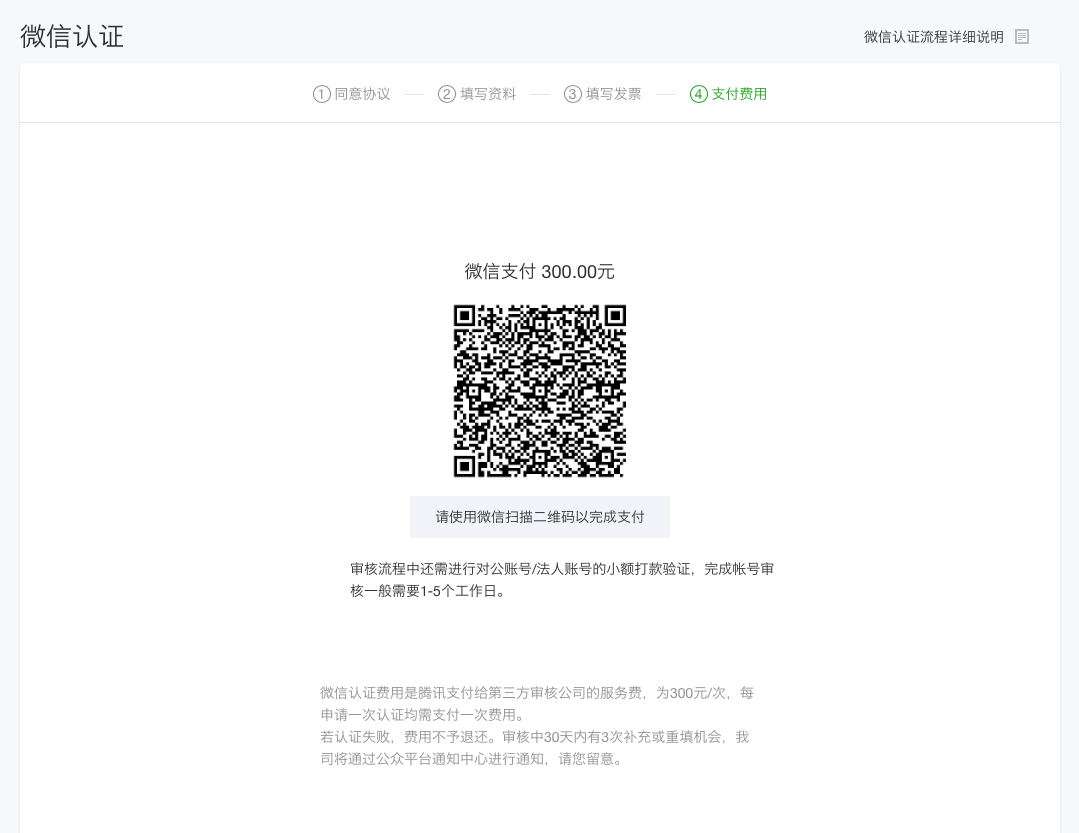Select step 4 支付费用
The height and width of the screenshot is (833, 1079).
point(729,94)
